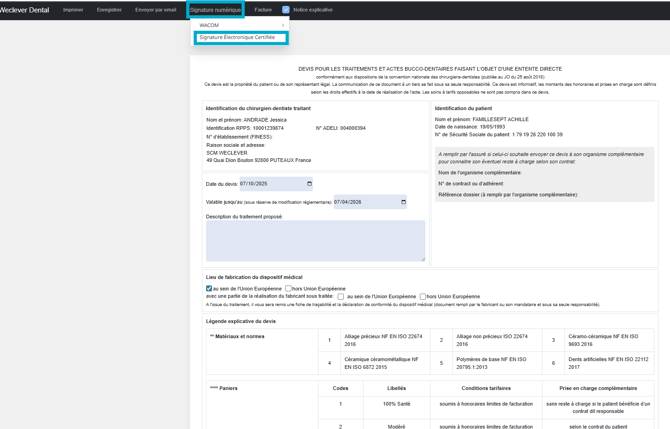Grab the description textarea resize handle
The height and width of the screenshot is (429, 670).
[x=422, y=259]
